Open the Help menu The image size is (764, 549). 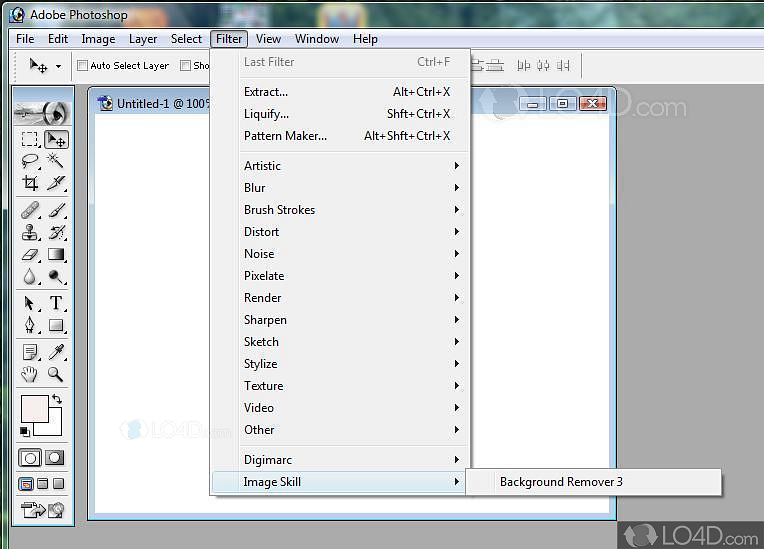click(365, 38)
